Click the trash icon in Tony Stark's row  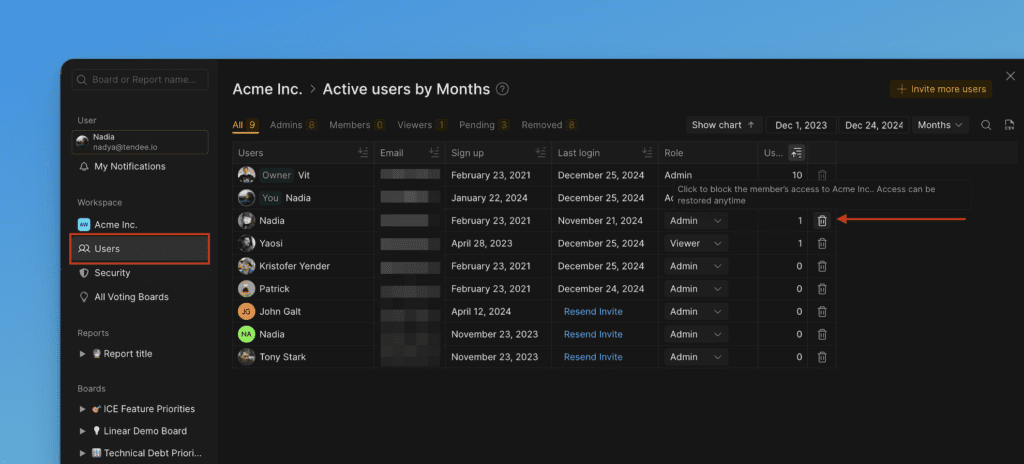(x=822, y=357)
